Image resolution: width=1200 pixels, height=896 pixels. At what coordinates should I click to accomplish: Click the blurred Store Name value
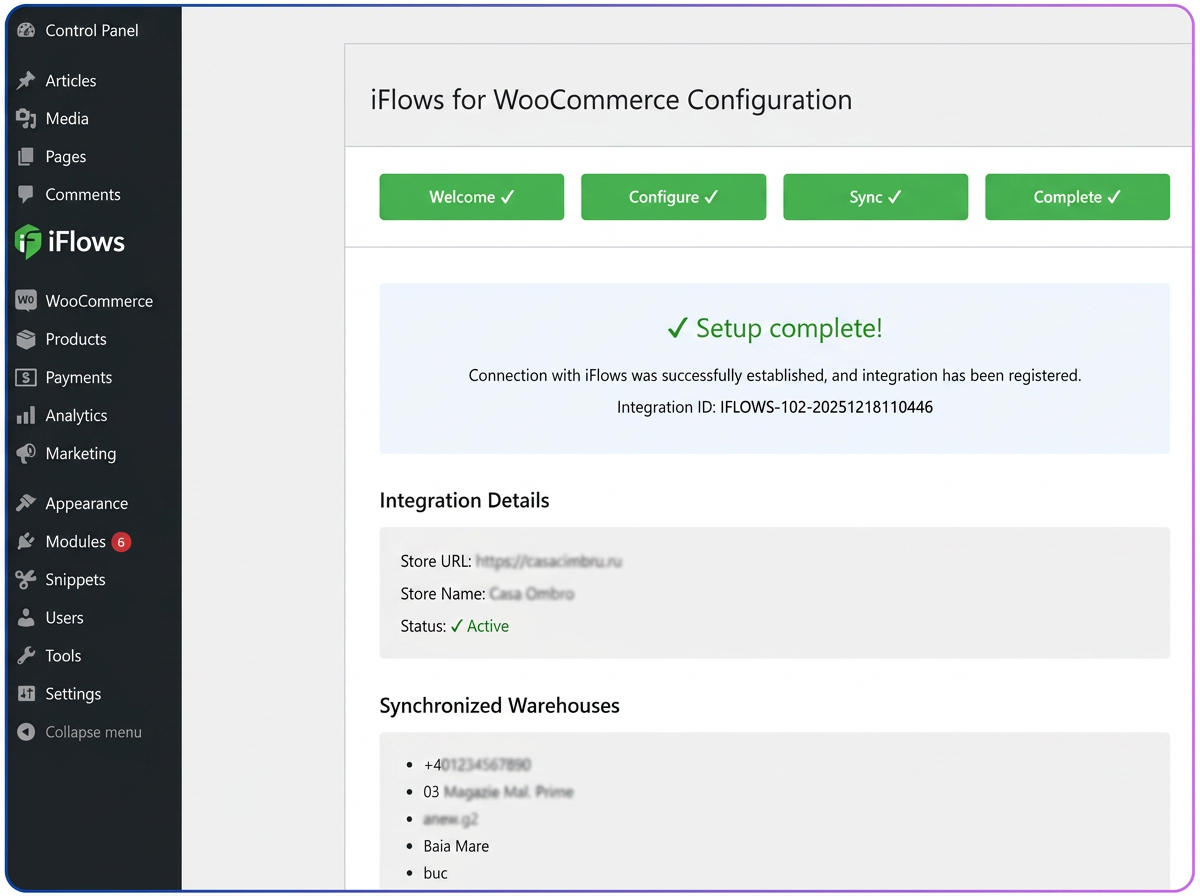[x=532, y=594]
